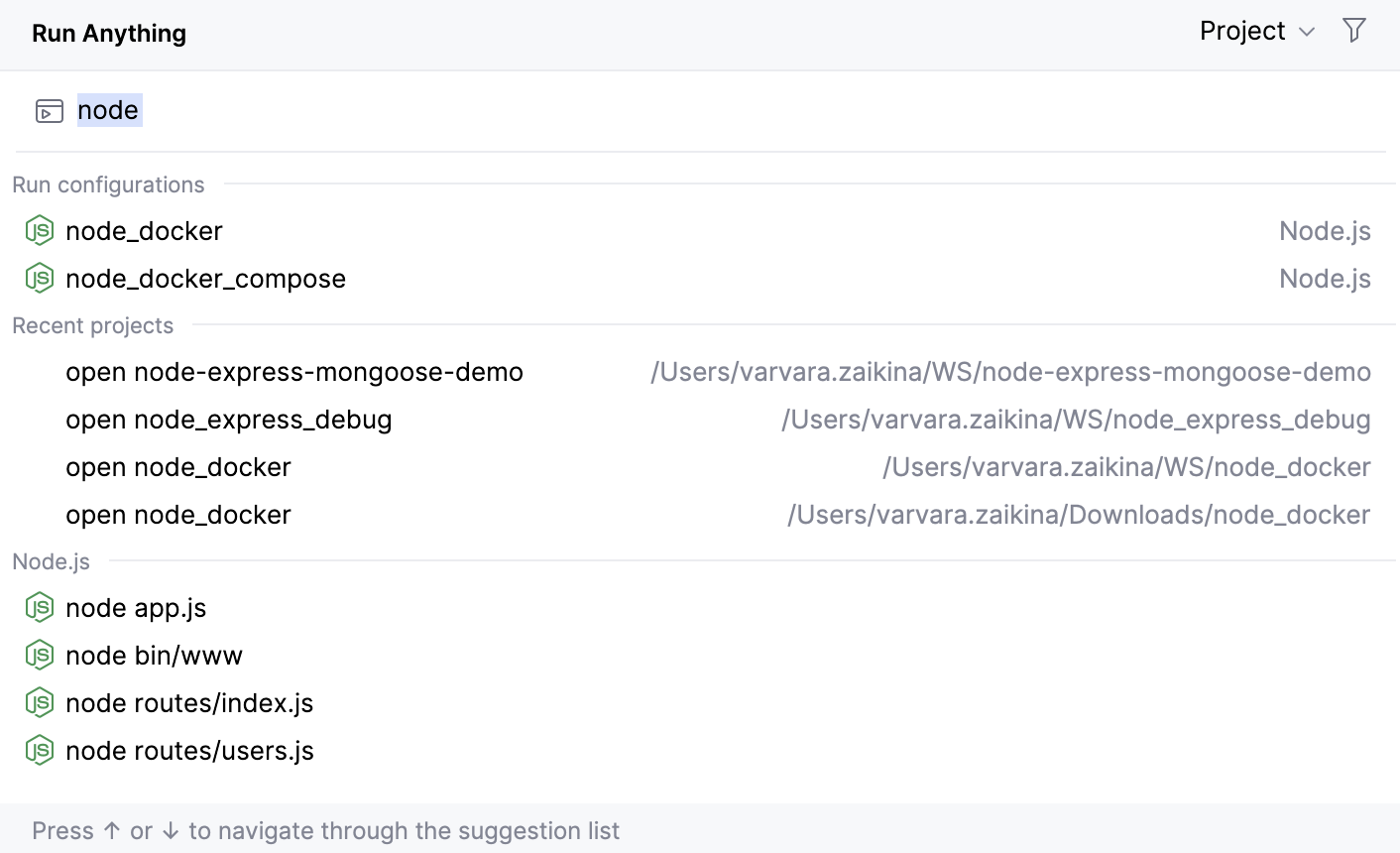Open the node_express_debug recent project
This screenshot has width=1400, height=853.
(228, 419)
